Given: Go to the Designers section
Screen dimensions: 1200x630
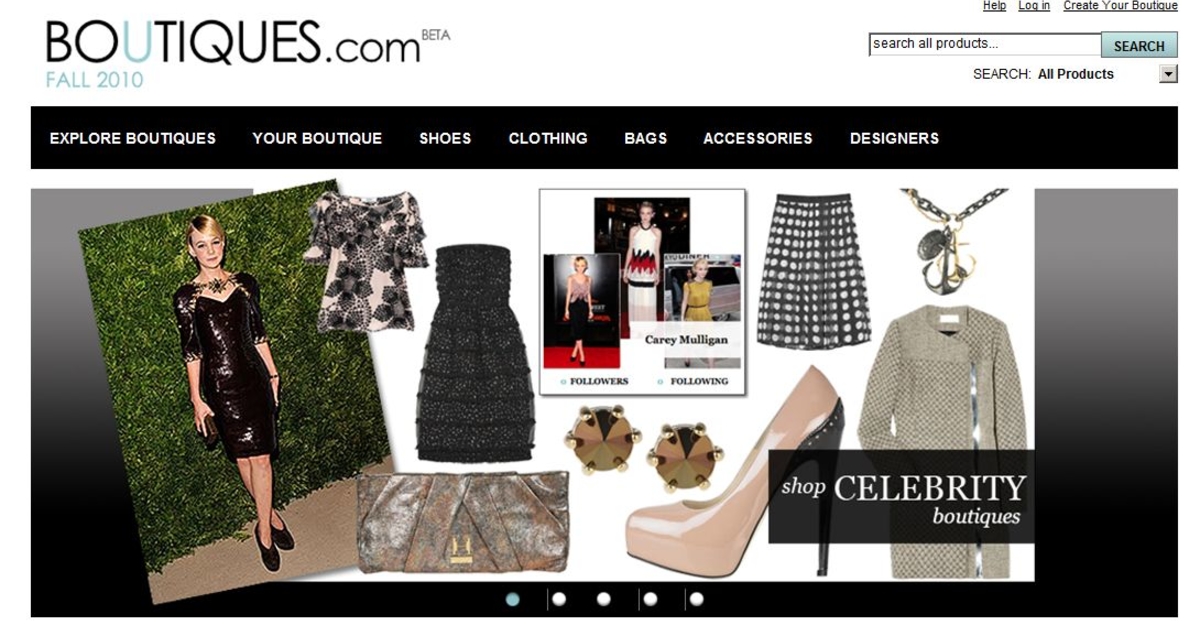Looking at the screenshot, I should 894,138.
